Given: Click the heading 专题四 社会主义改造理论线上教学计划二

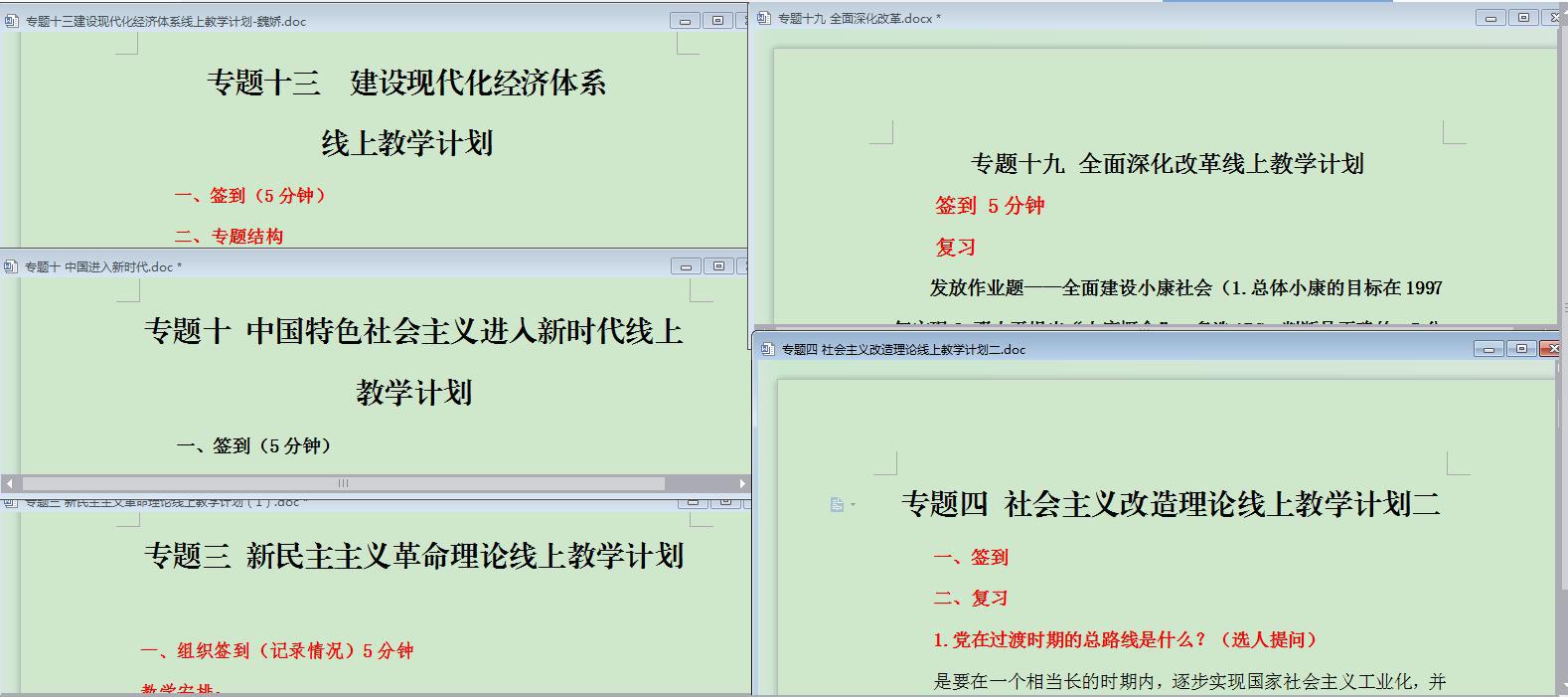Looking at the screenshot, I should pyautogui.click(x=1170, y=505).
